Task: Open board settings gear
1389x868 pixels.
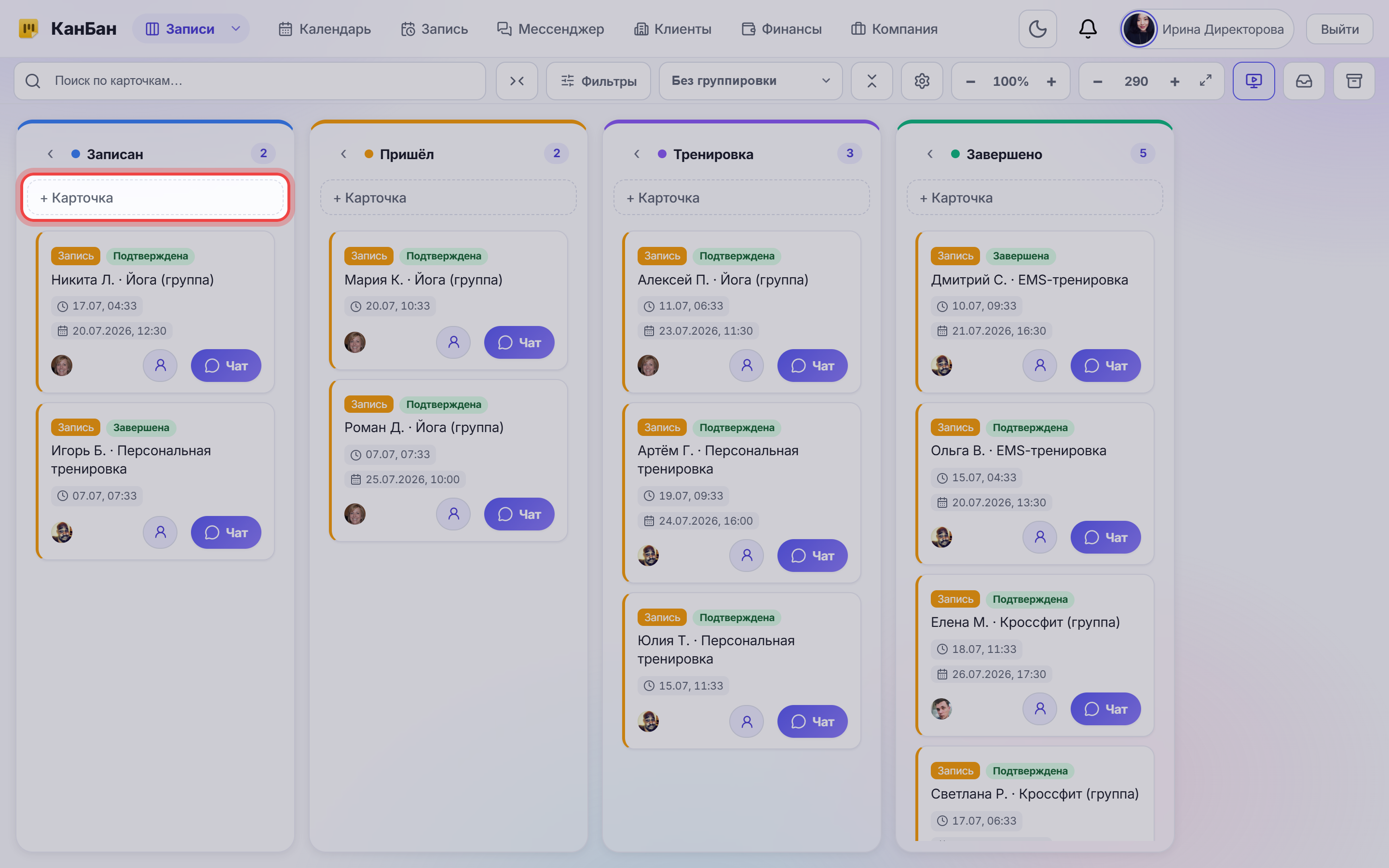Action: point(922,81)
